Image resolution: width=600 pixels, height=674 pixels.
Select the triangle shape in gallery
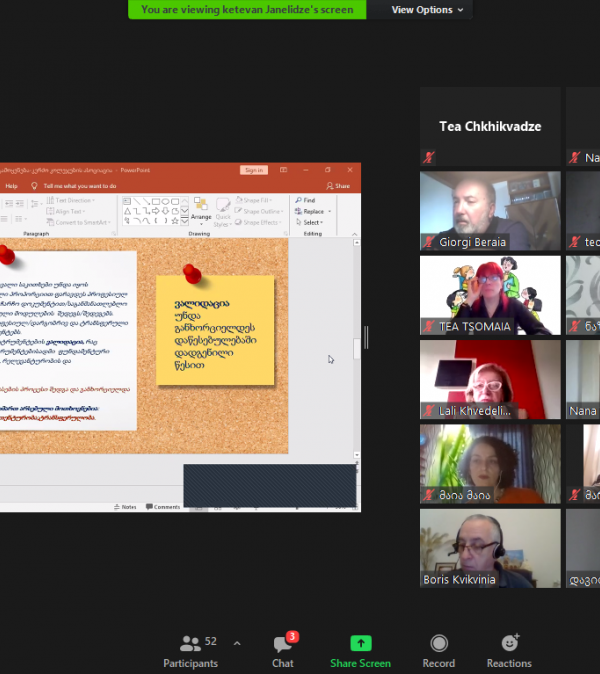tap(127, 211)
